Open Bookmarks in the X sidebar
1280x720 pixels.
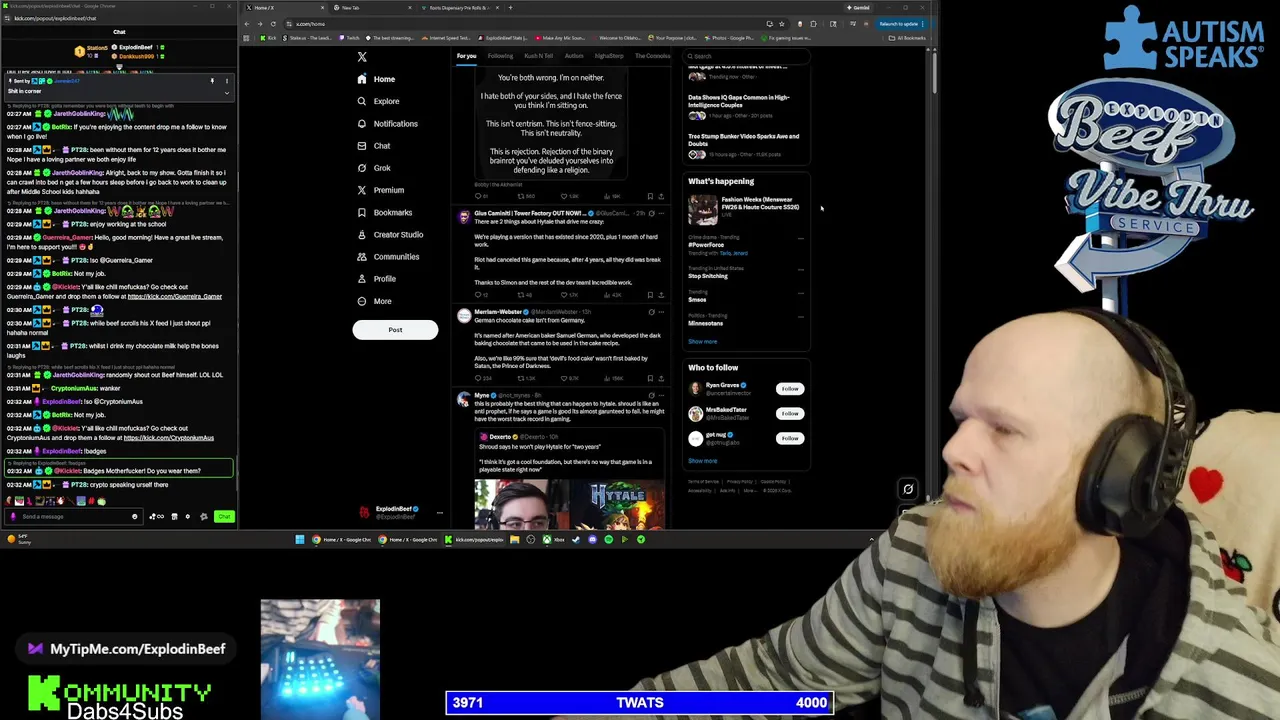(384, 212)
